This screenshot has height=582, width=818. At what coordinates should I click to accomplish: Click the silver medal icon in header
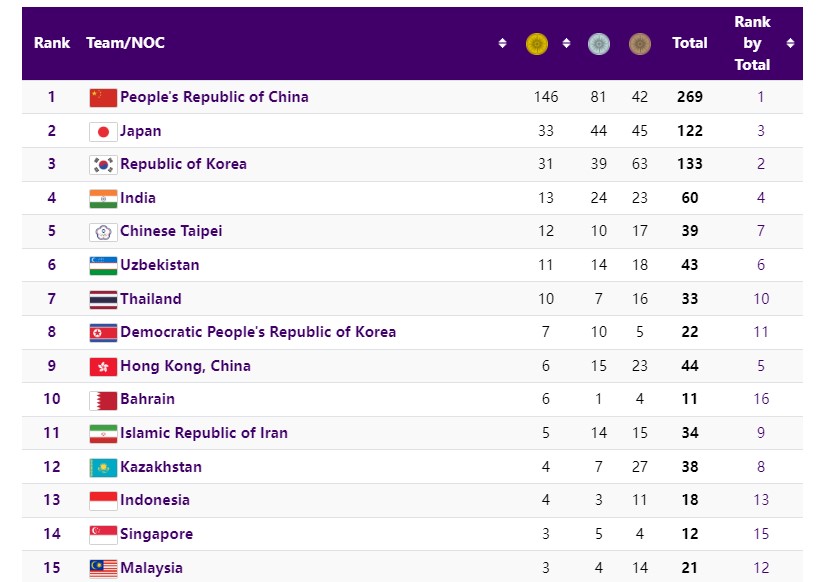pyautogui.click(x=599, y=44)
